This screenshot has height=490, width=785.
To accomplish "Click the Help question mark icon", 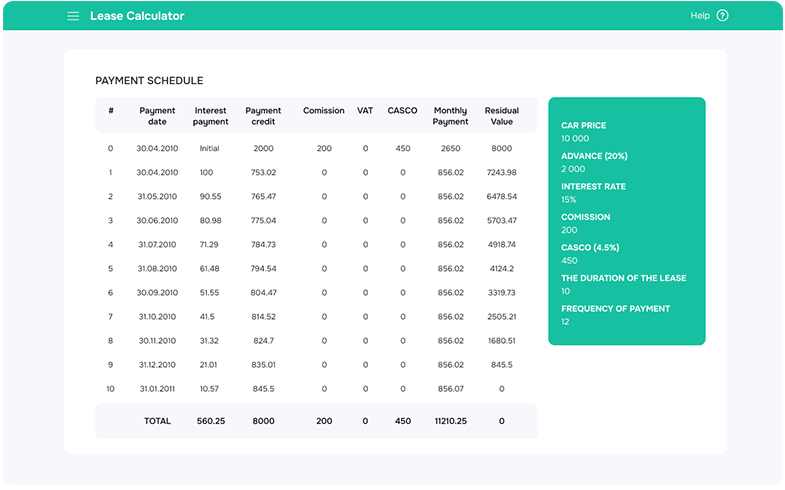I will [723, 16].
